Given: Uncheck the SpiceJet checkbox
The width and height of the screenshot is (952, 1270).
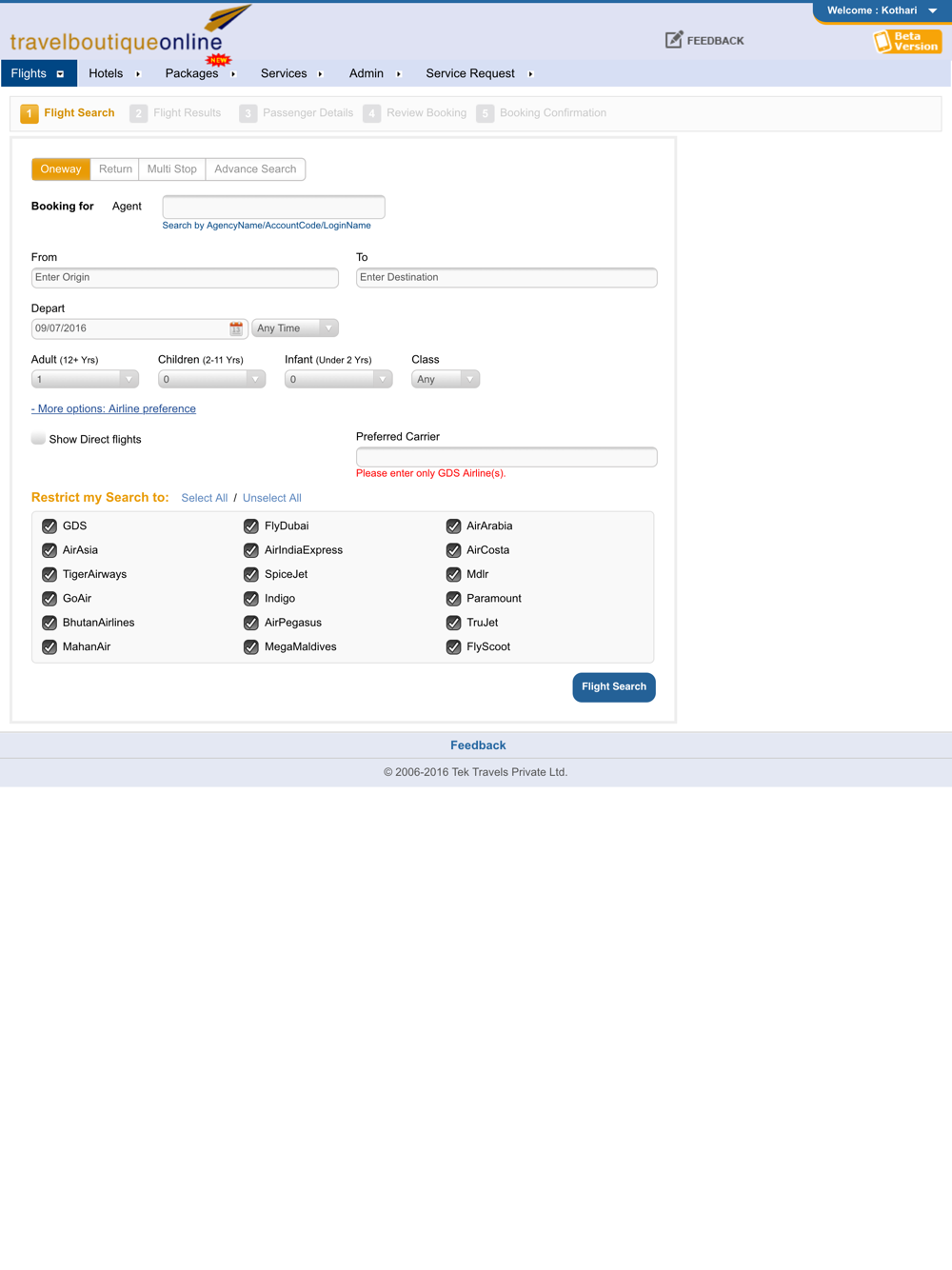Looking at the screenshot, I should click(x=251, y=575).
